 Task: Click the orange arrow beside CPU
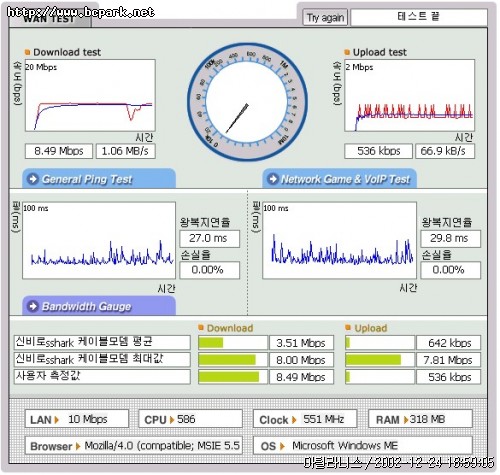pos(172,420)
